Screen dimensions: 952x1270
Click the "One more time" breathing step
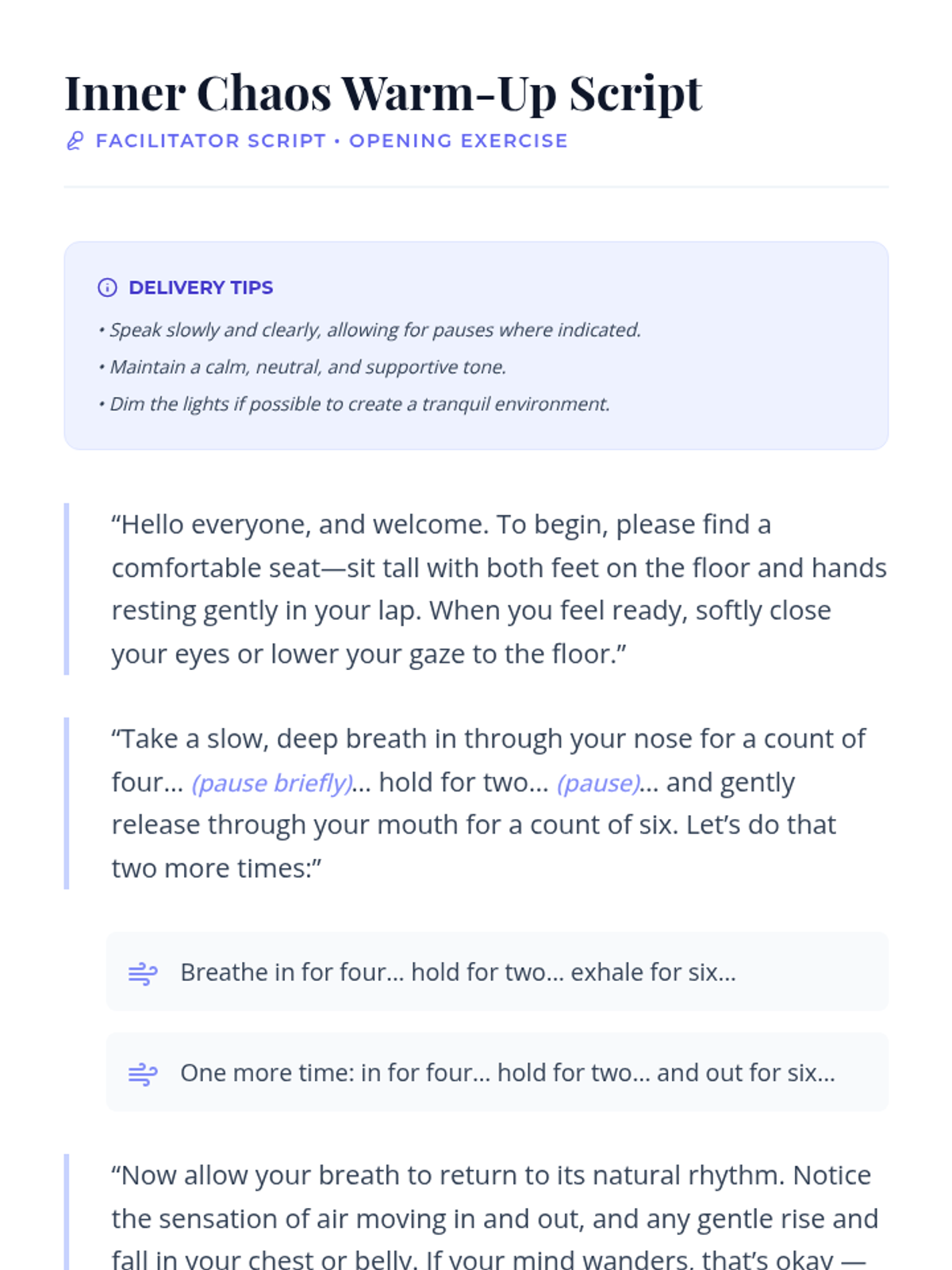point(508,1073)
